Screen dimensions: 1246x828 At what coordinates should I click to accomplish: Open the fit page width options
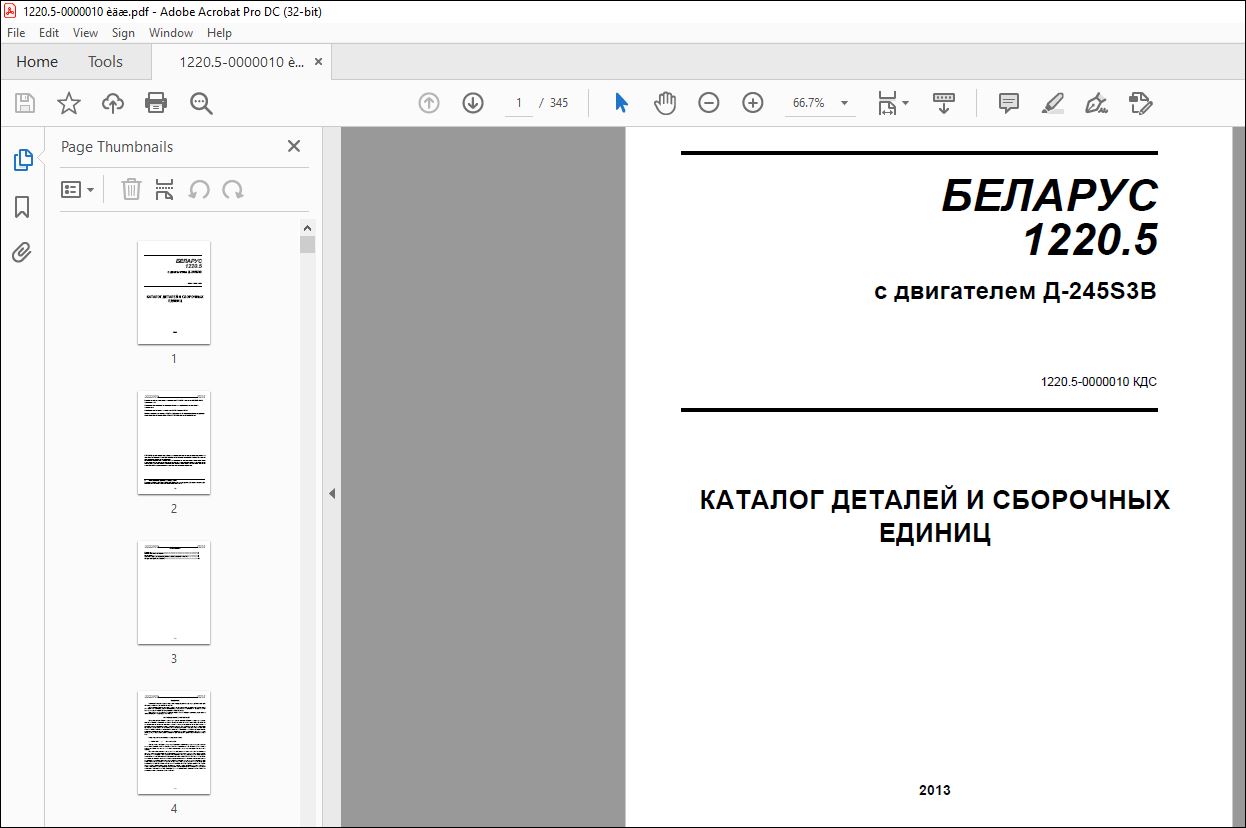[x=893, y=103]
